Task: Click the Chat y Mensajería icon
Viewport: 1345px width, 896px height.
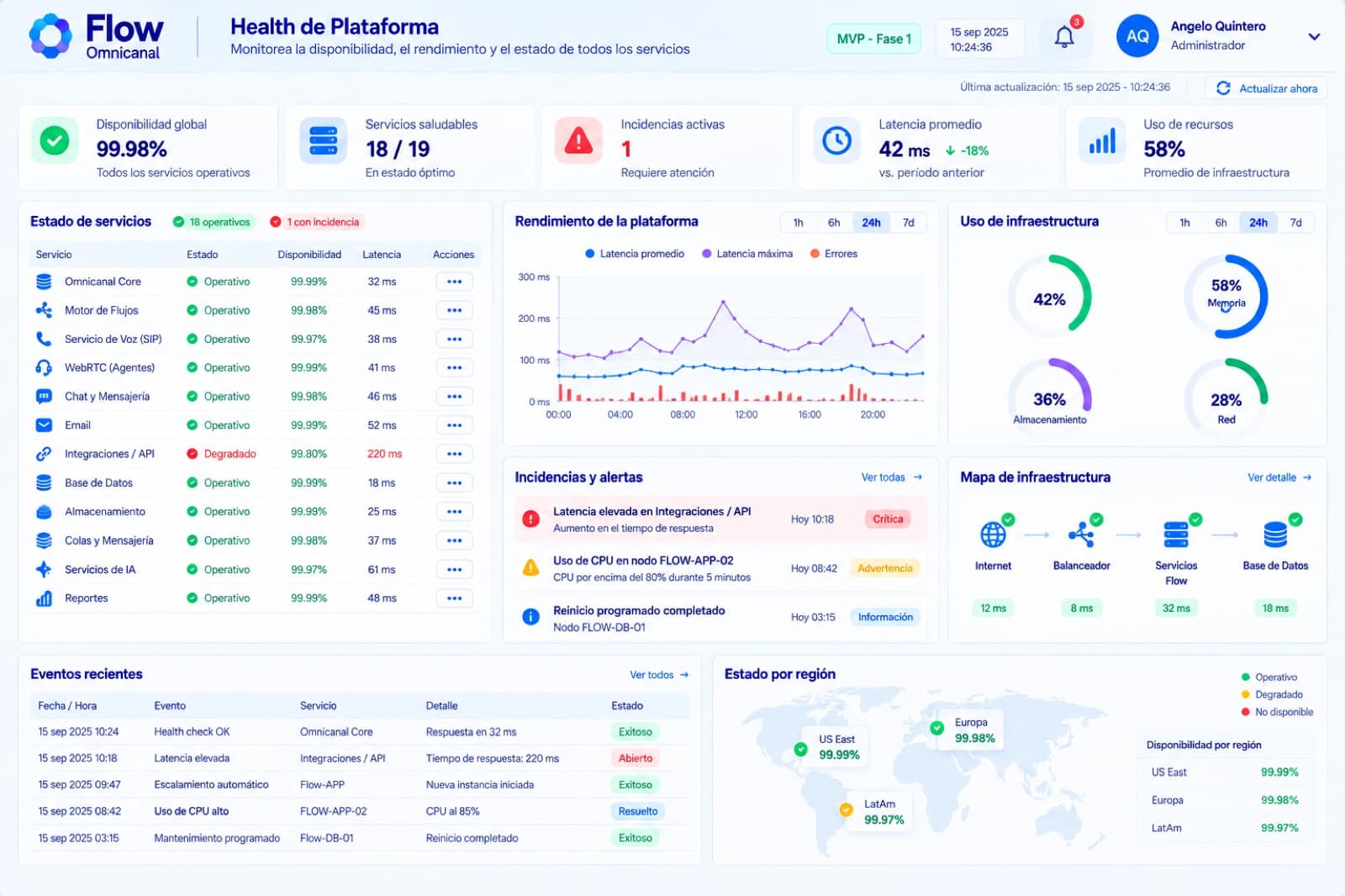Action: point(44,396)
